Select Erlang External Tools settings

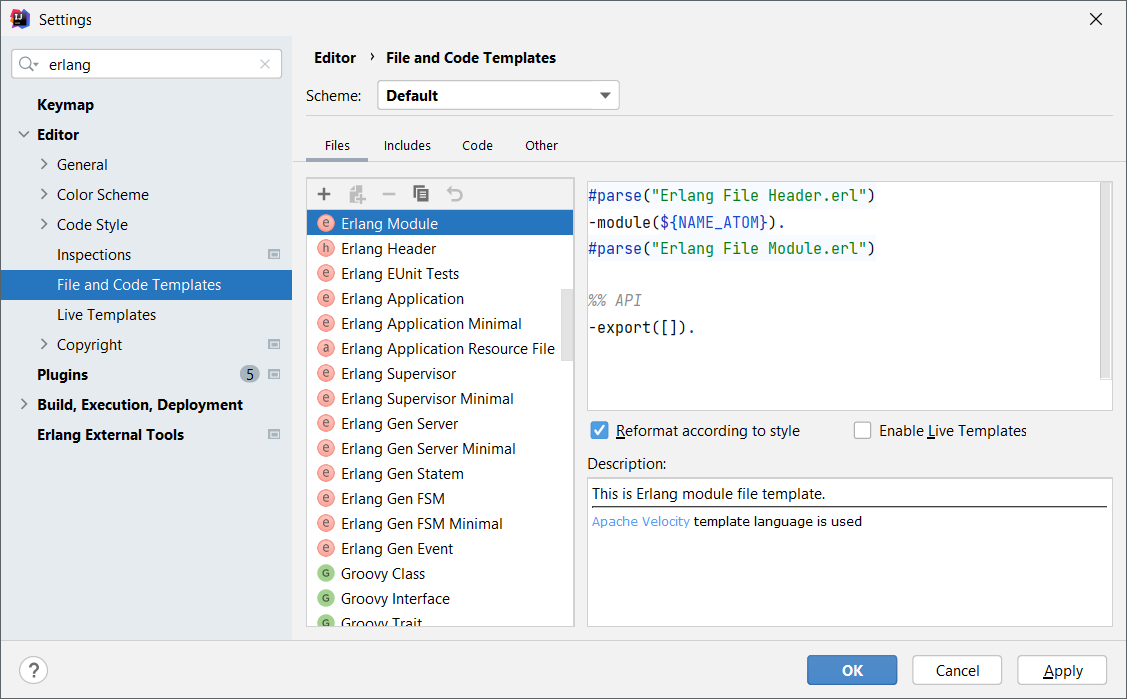coord(111,435)
